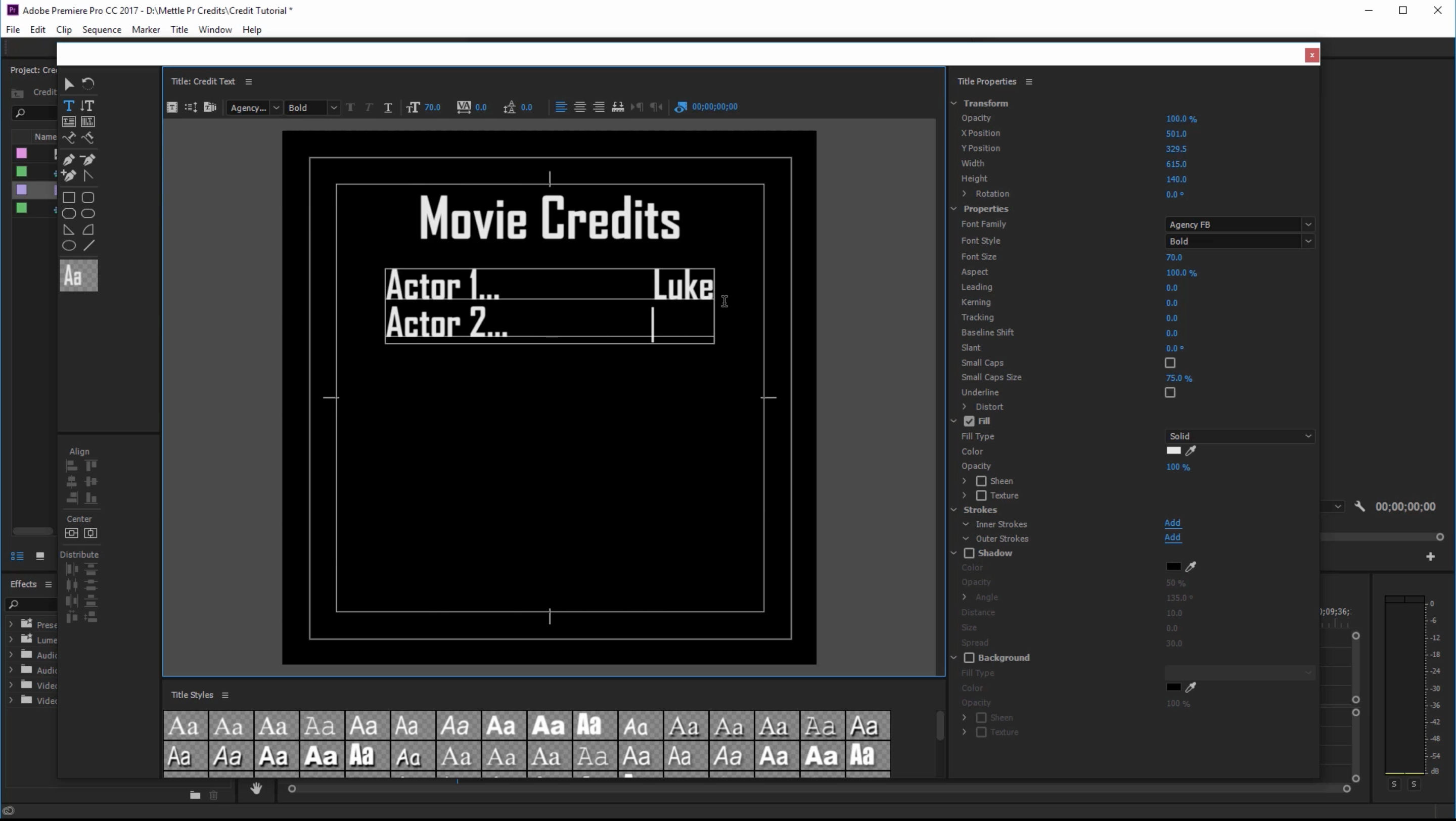Select the Rotation tool
Image resolution: width=1456 pixels, height=821 pixels.
coord(88,83)
